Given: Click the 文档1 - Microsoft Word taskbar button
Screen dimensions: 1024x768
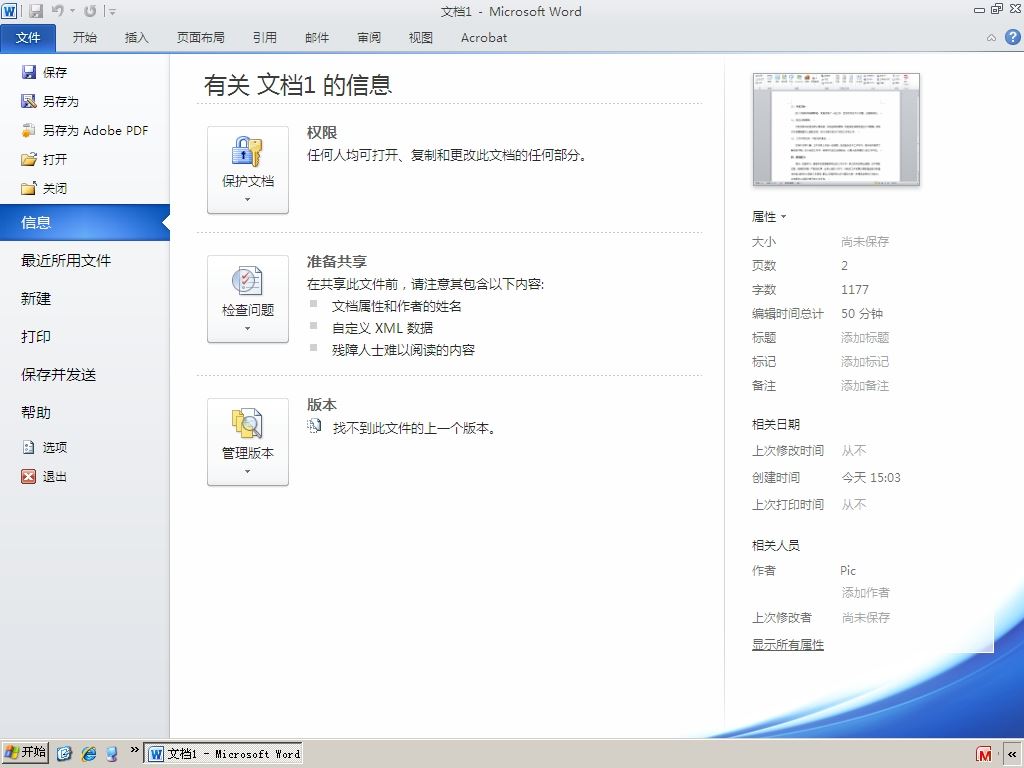Looking at the screenshot, I should (x=223, y=754).
